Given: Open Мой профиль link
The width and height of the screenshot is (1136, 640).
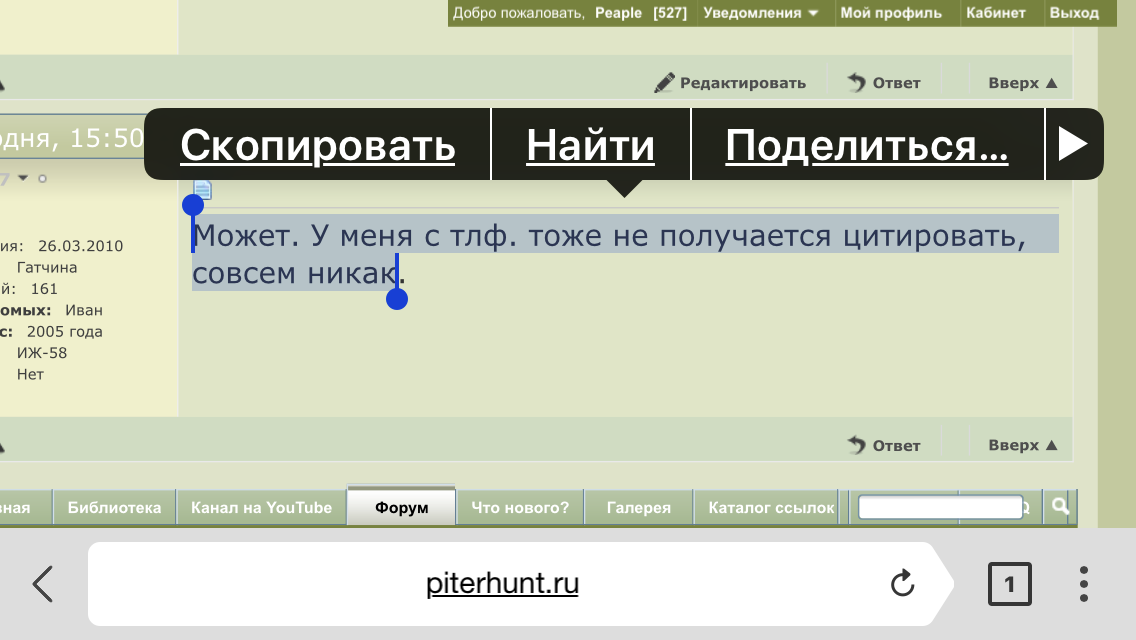Looking at the screenshot, I should (891, 13).
